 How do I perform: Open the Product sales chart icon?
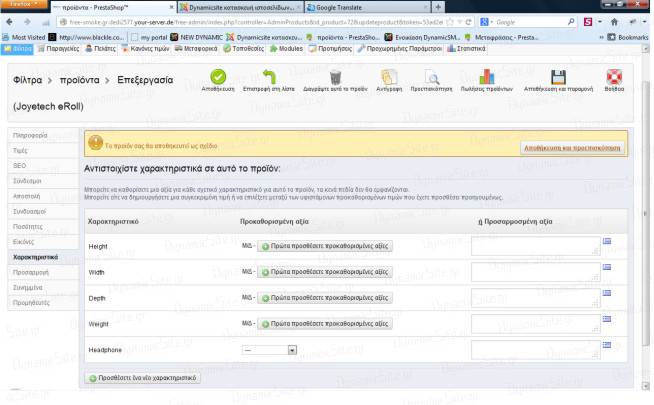point(486,77)
